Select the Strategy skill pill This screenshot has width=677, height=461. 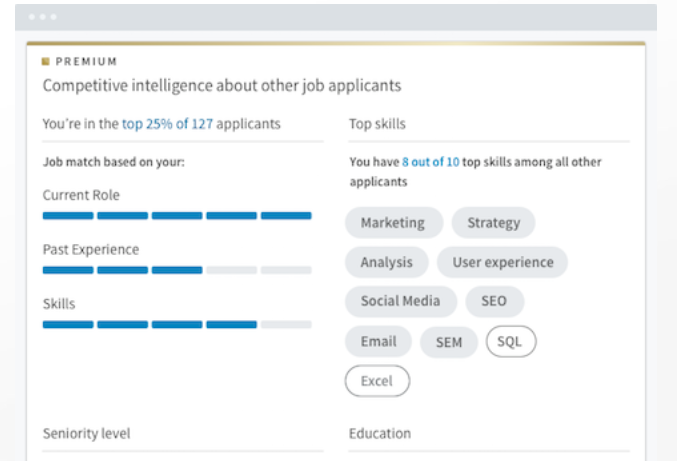click(493, 223)
